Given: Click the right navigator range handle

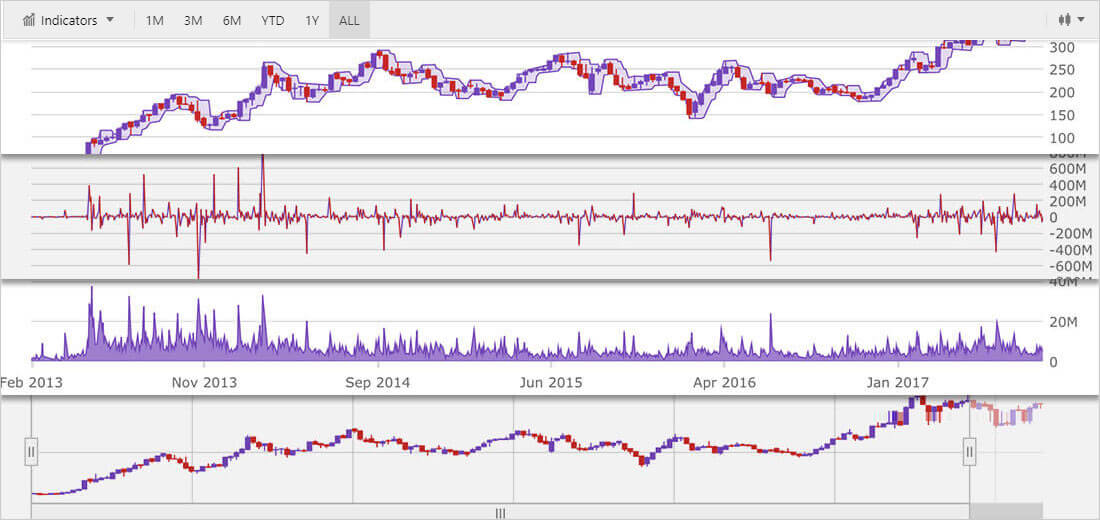Looking at the screenshot, I should [x=969, y=452].
